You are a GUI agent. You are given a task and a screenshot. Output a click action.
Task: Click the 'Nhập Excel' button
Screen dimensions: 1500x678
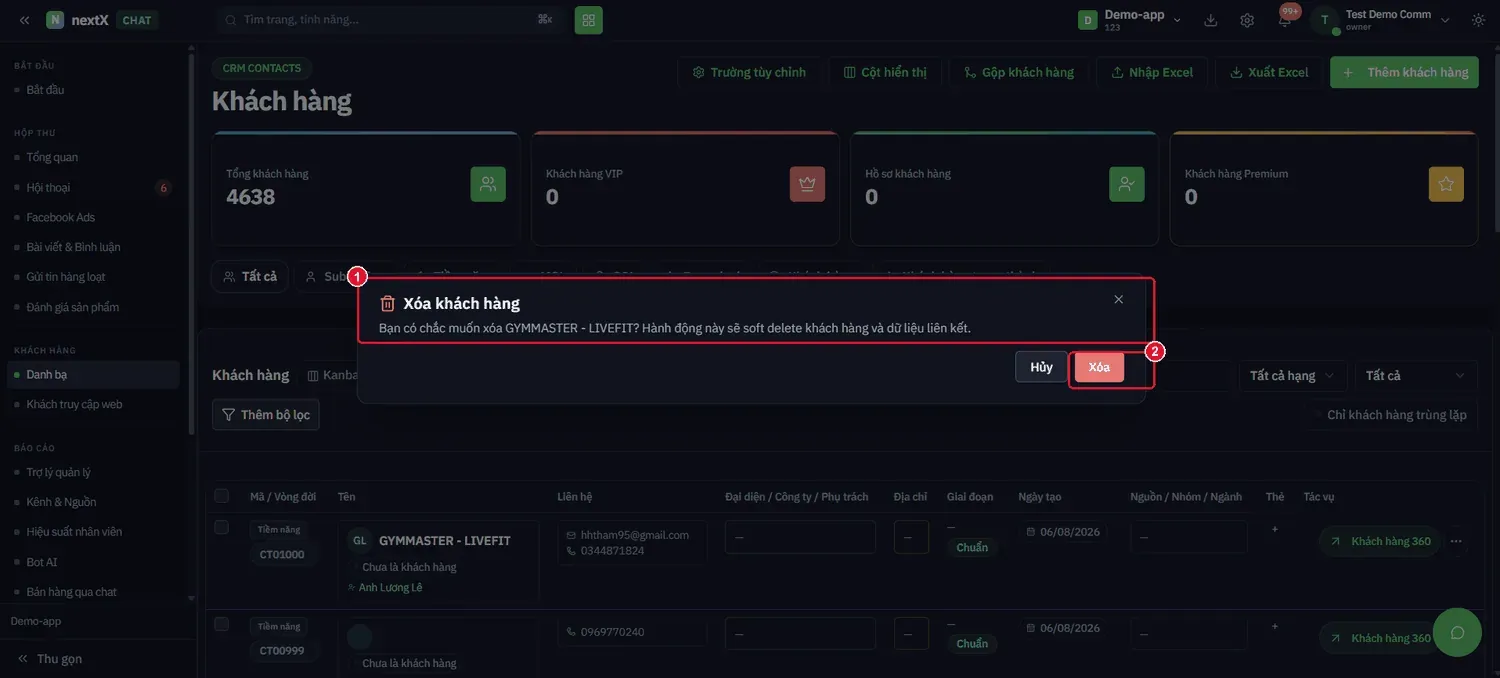[1152, 72]
